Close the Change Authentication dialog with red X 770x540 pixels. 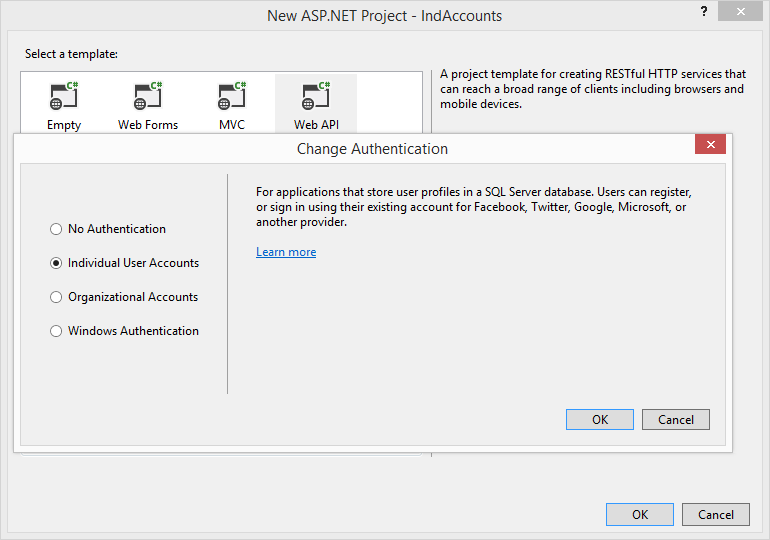(710, 145)
